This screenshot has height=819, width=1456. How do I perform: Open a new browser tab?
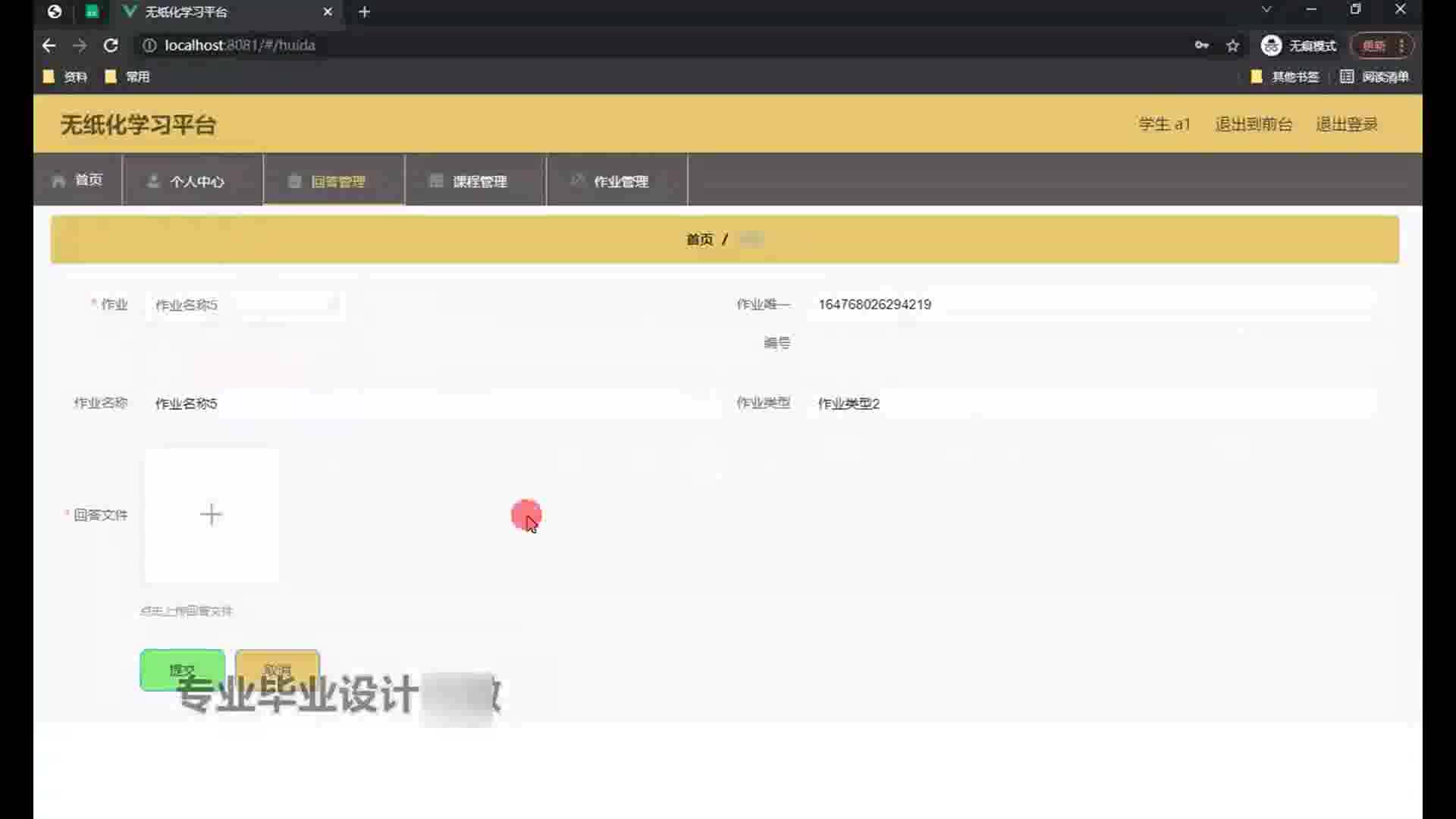[x=365, y=12]
